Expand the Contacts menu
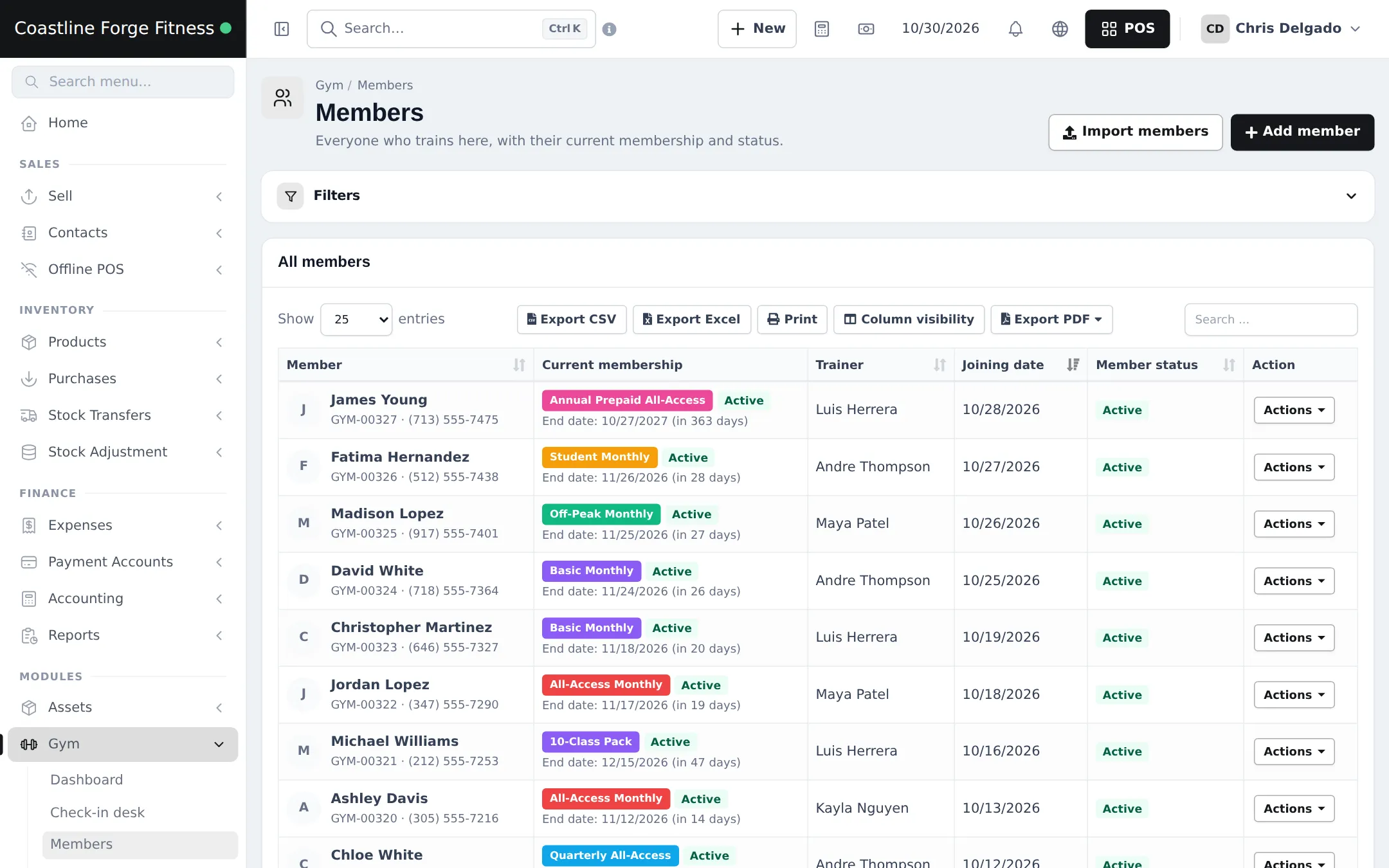Screen dimensions: 1389x868 pos(123,233)
